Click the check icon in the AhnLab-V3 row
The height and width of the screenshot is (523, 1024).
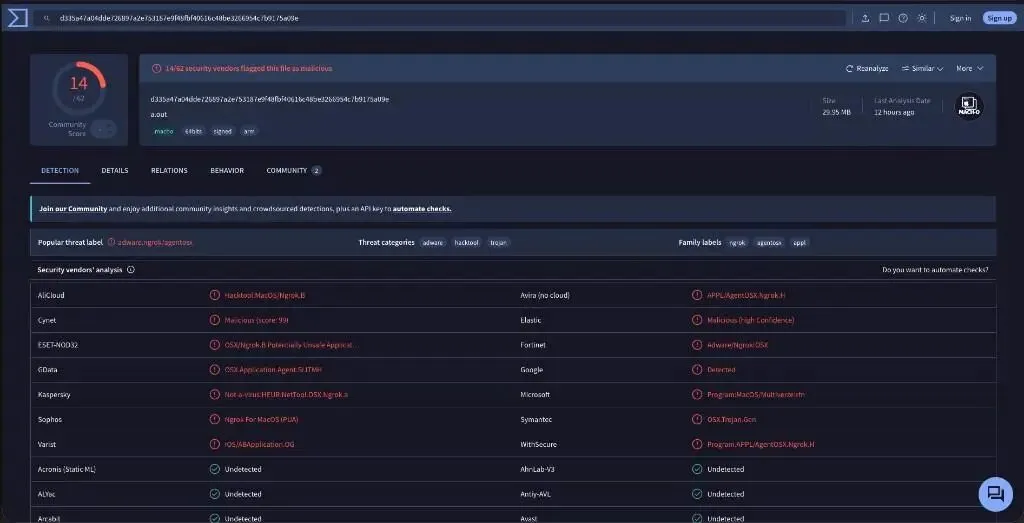click(697, 469)
